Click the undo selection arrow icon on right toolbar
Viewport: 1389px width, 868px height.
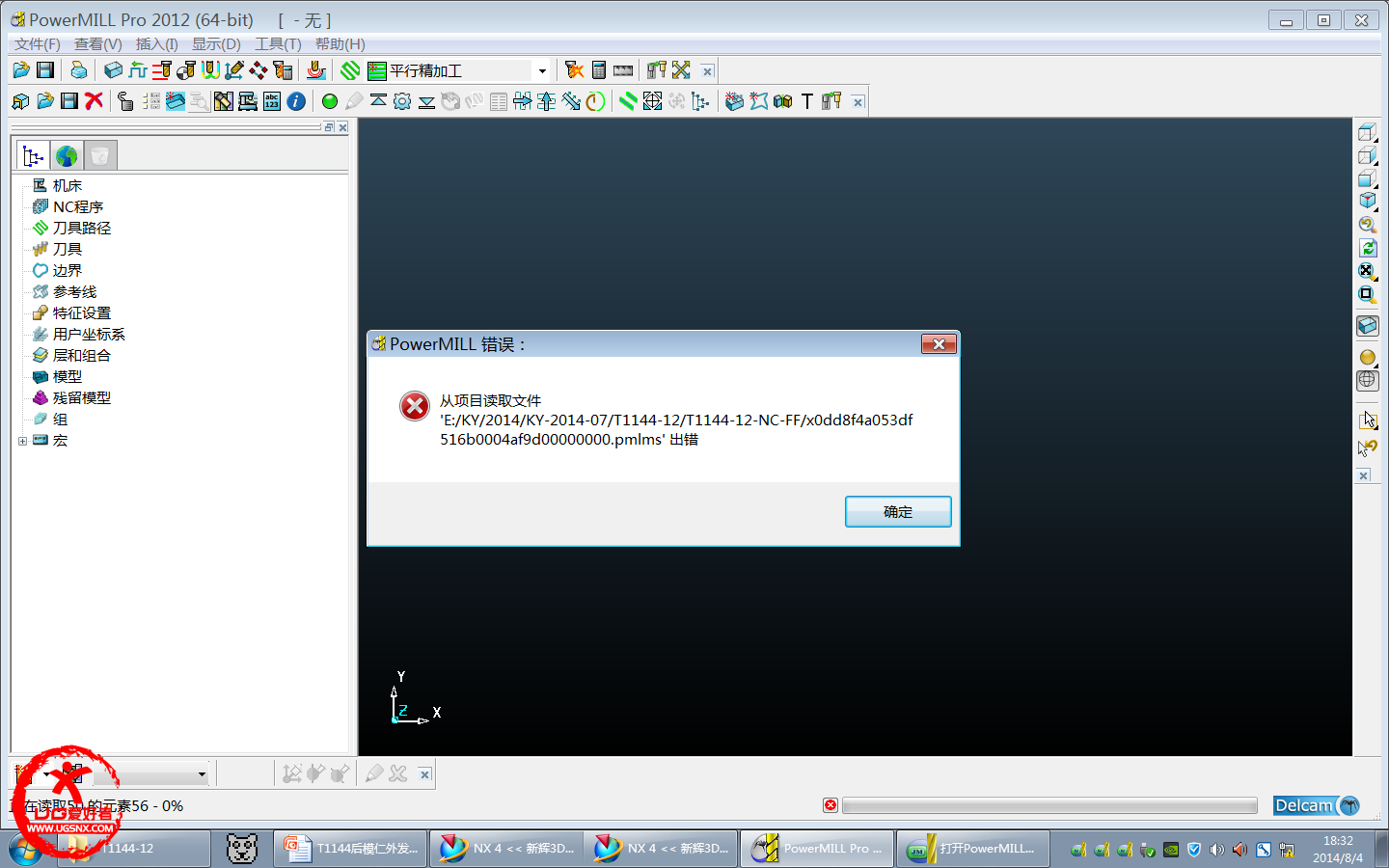coord(1368,447)
